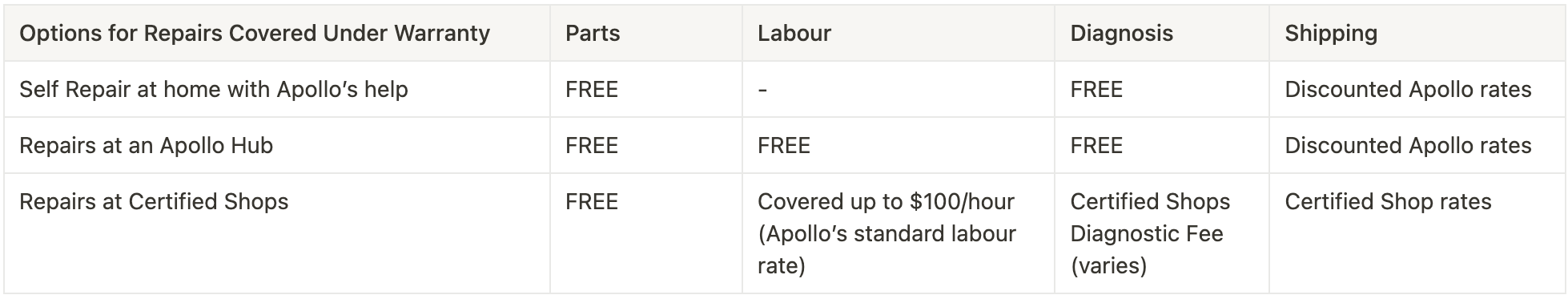This screenshot has height=295, width=1568.
Task: Select 'Self Repair at home' row label
Action: (x=214, y=89)
